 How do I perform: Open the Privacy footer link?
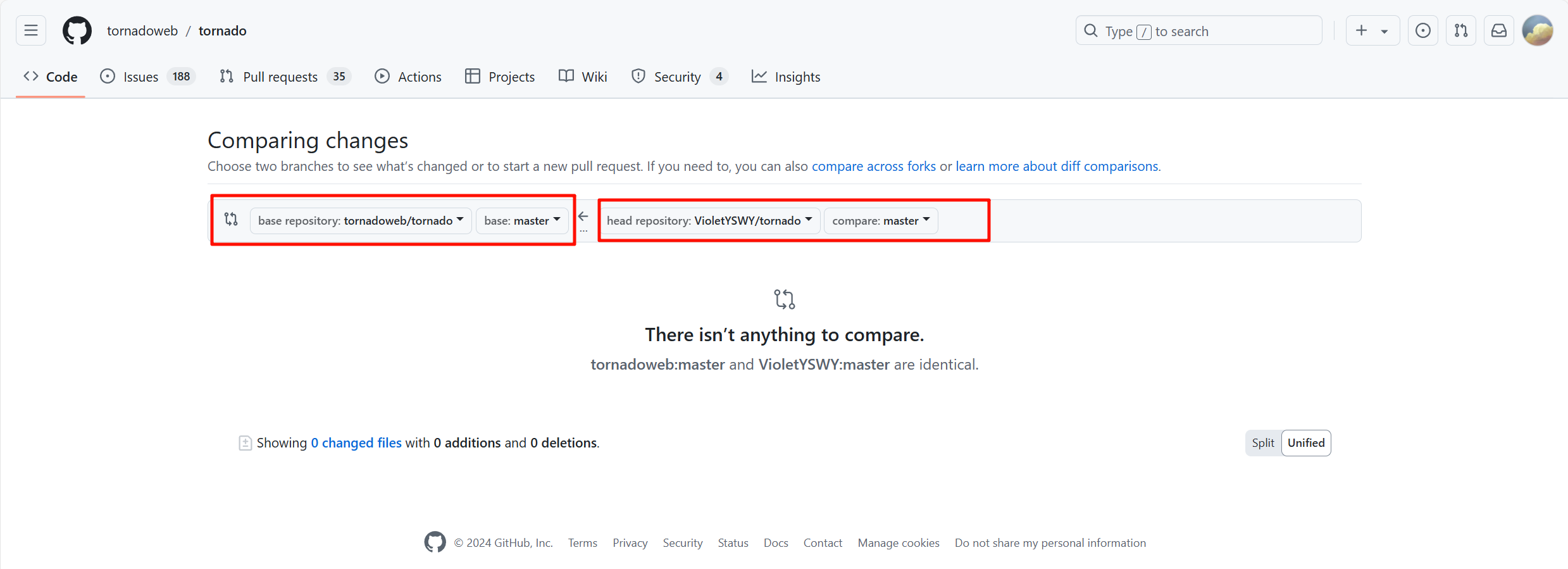tap(630, 543)
